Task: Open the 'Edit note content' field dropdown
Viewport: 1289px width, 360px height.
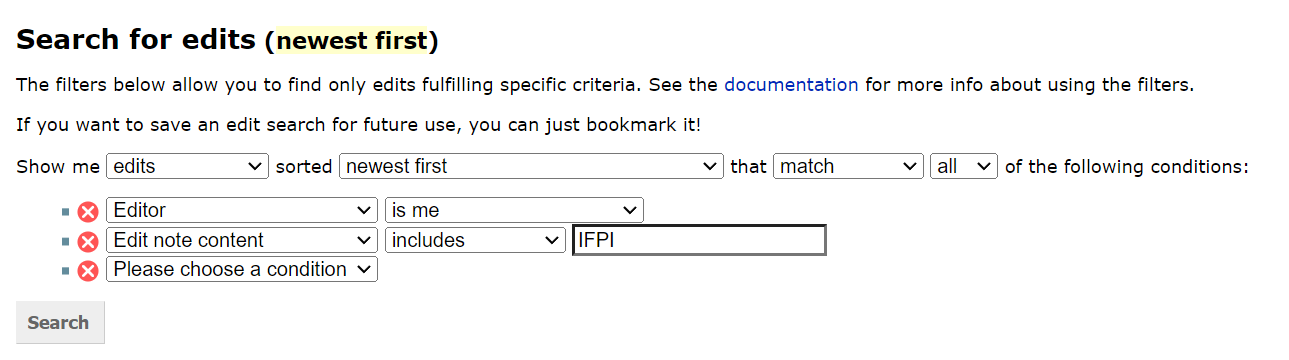Action: point(242,240)
